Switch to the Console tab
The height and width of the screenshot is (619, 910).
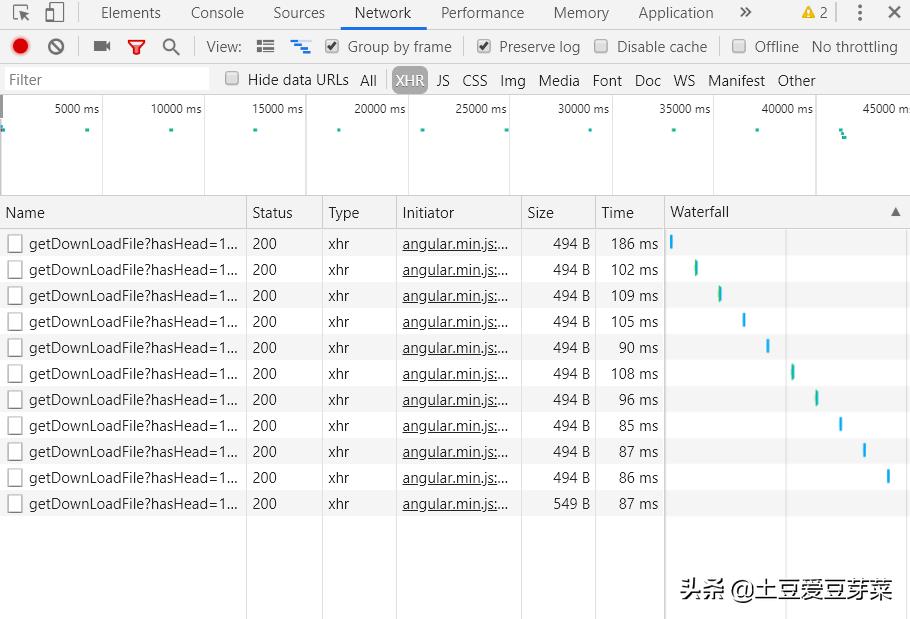tap(217, 13)
